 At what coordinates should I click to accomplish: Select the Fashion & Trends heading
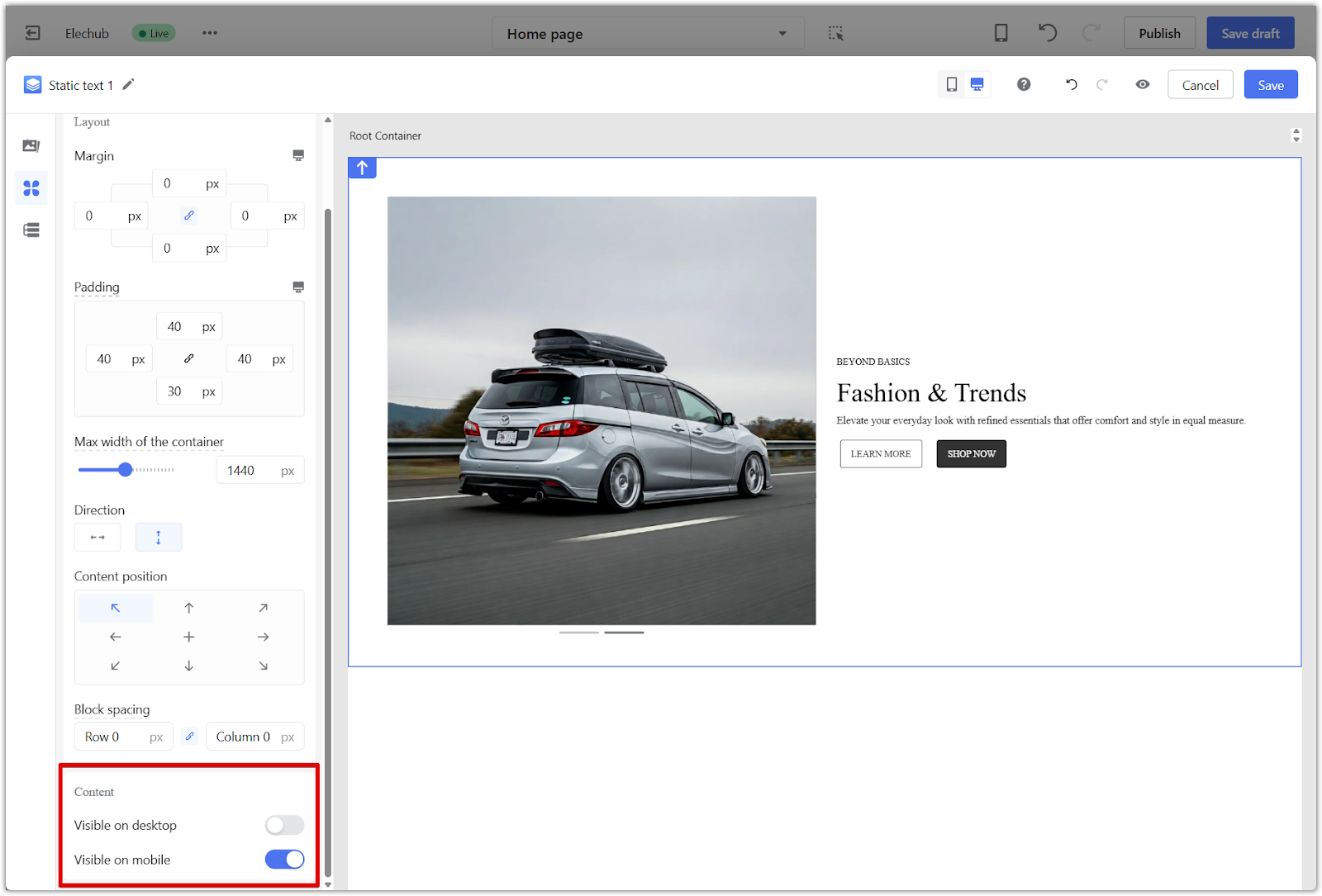(x=931, y=393)
